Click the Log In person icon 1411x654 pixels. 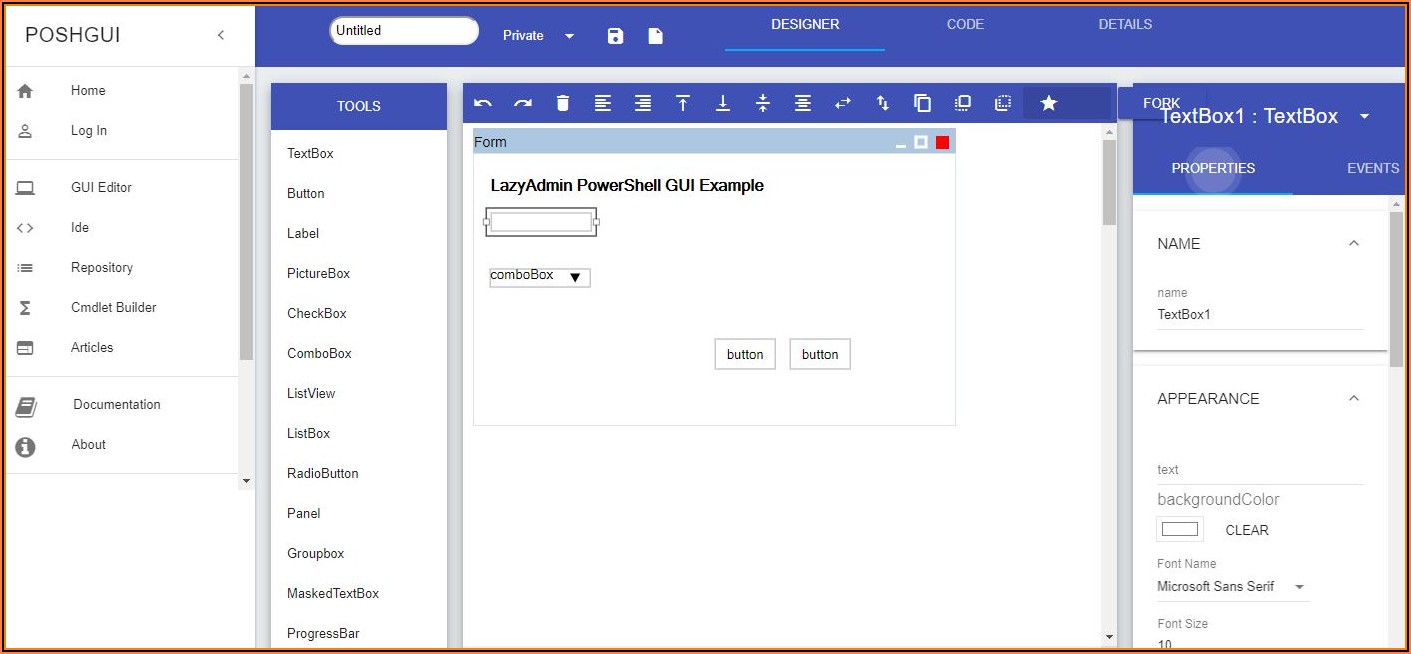point(25,131)
